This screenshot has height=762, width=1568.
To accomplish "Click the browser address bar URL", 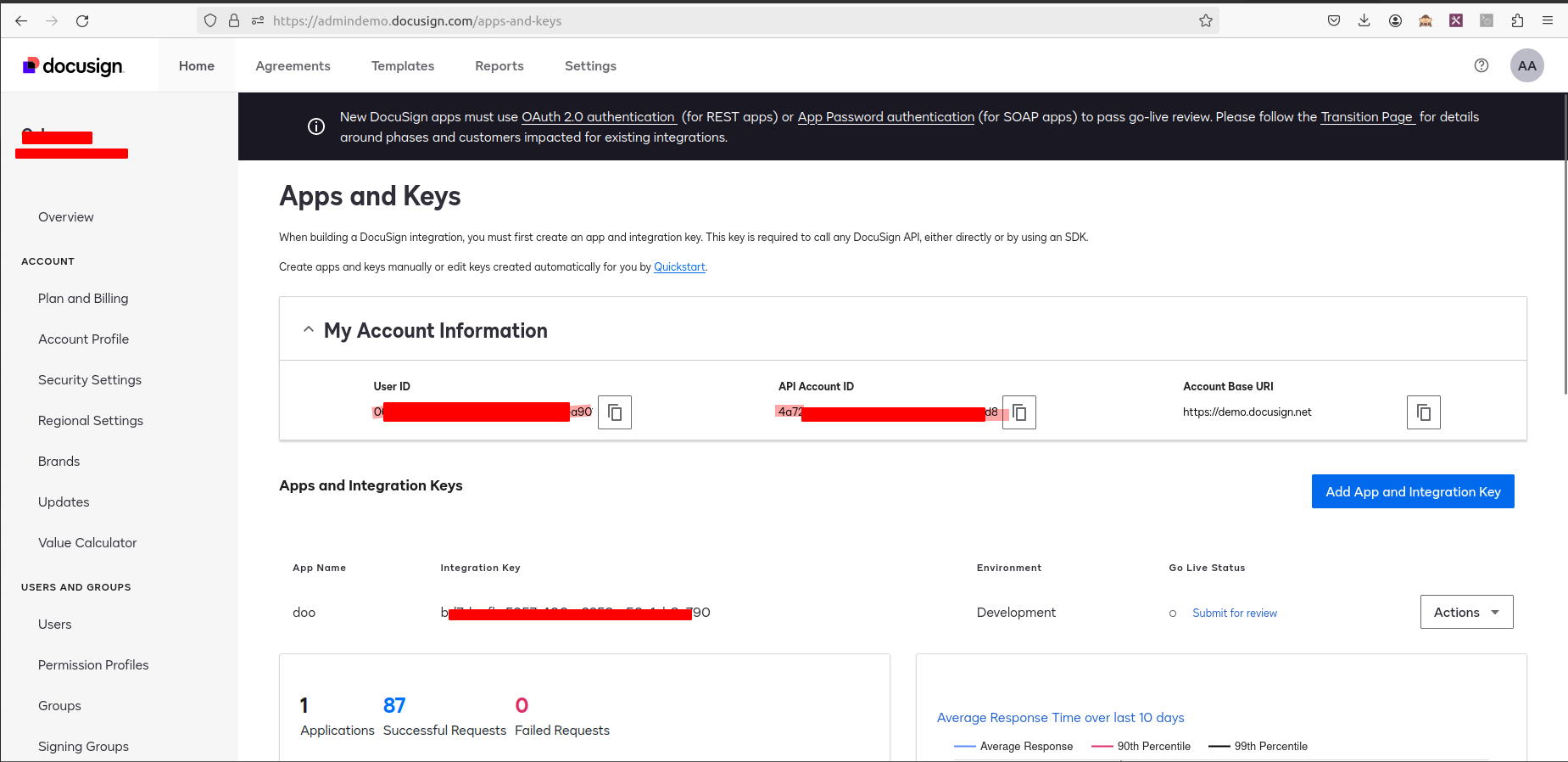I will [417, 20].
